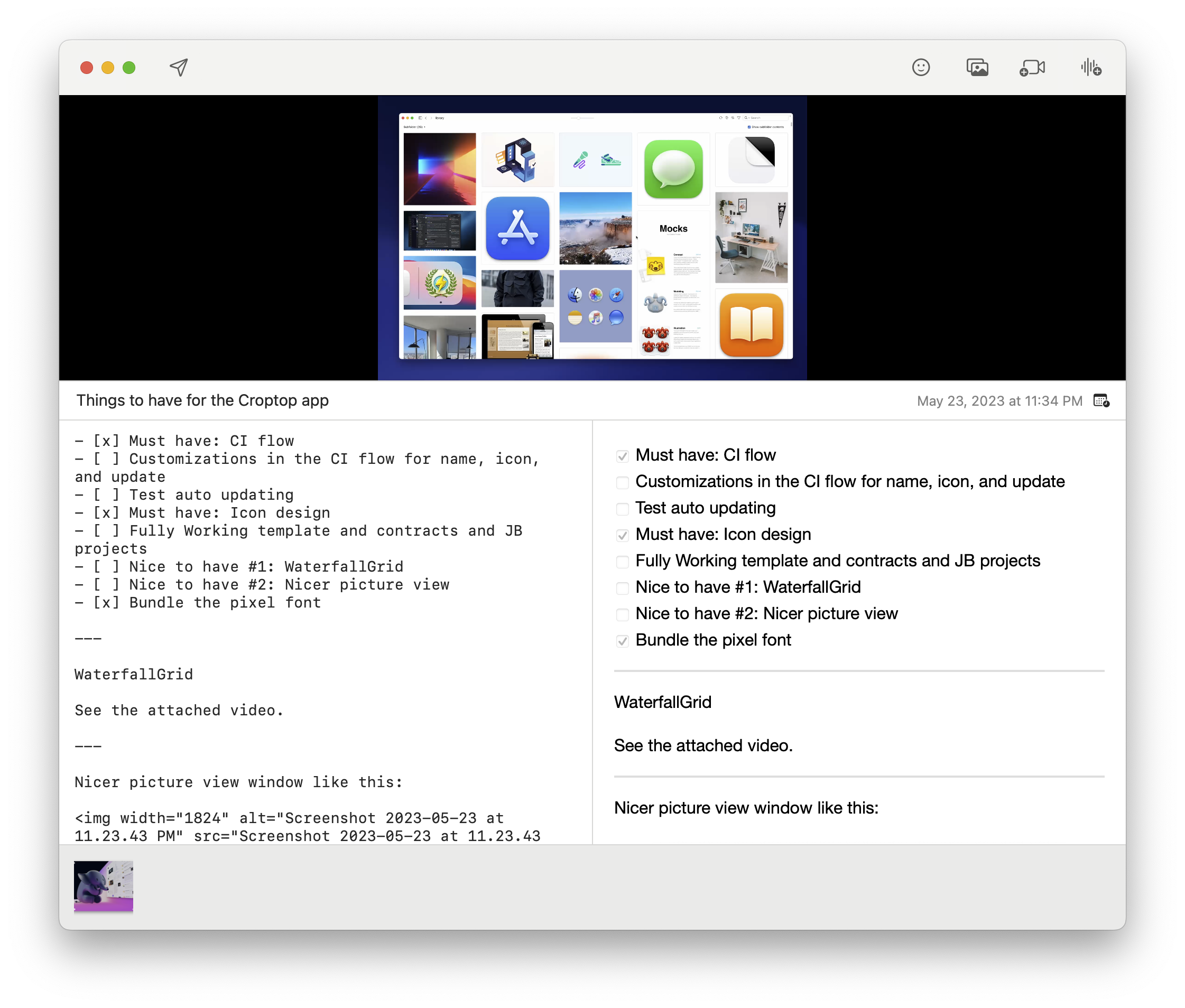Check 'Fully Working template and contracts' checkbox
This screenshot has width=1185, height=1008.
623,561
